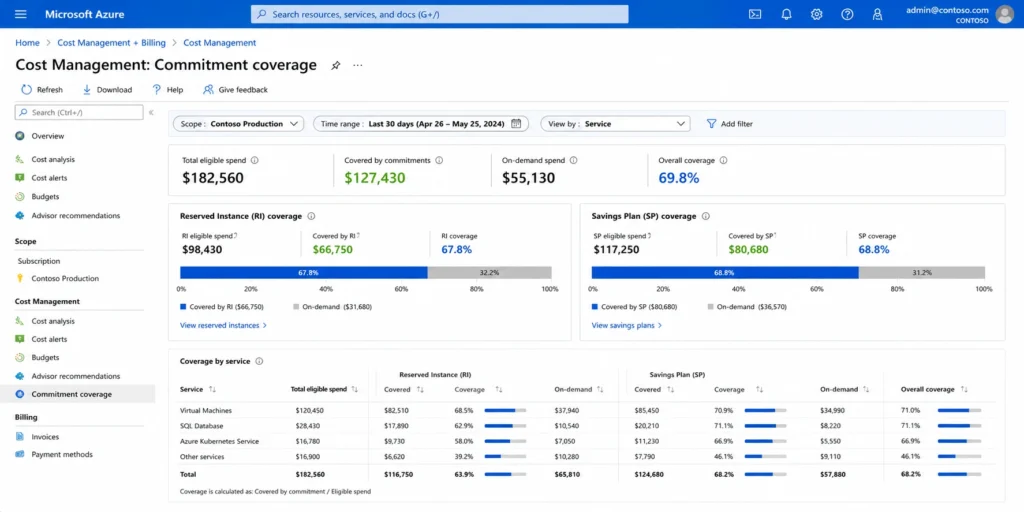
Task: Show info for Total eligible spend
Action: (255, 160)
